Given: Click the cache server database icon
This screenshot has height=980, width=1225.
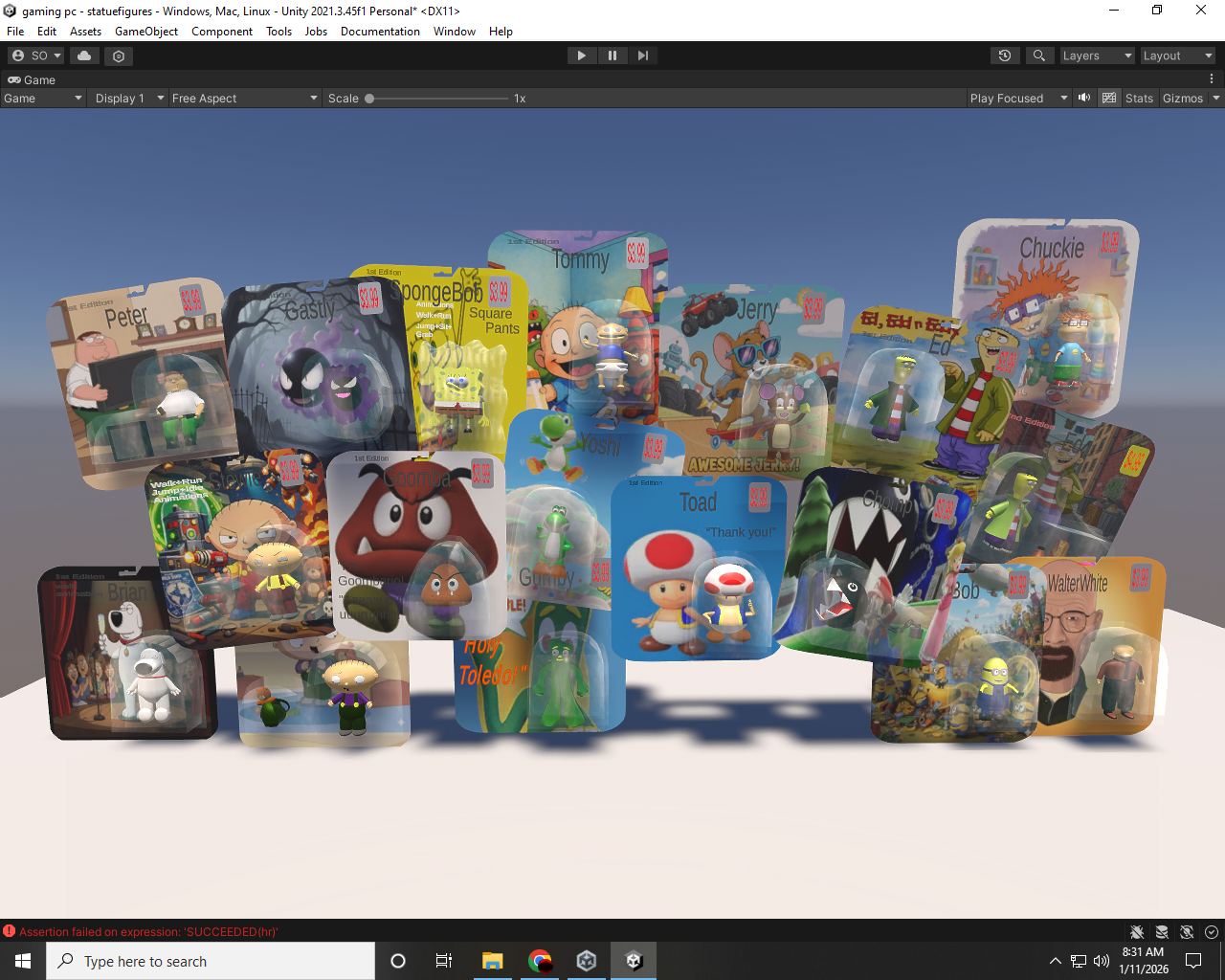Looking at the screenshot, I should [x=1162, y=932].
